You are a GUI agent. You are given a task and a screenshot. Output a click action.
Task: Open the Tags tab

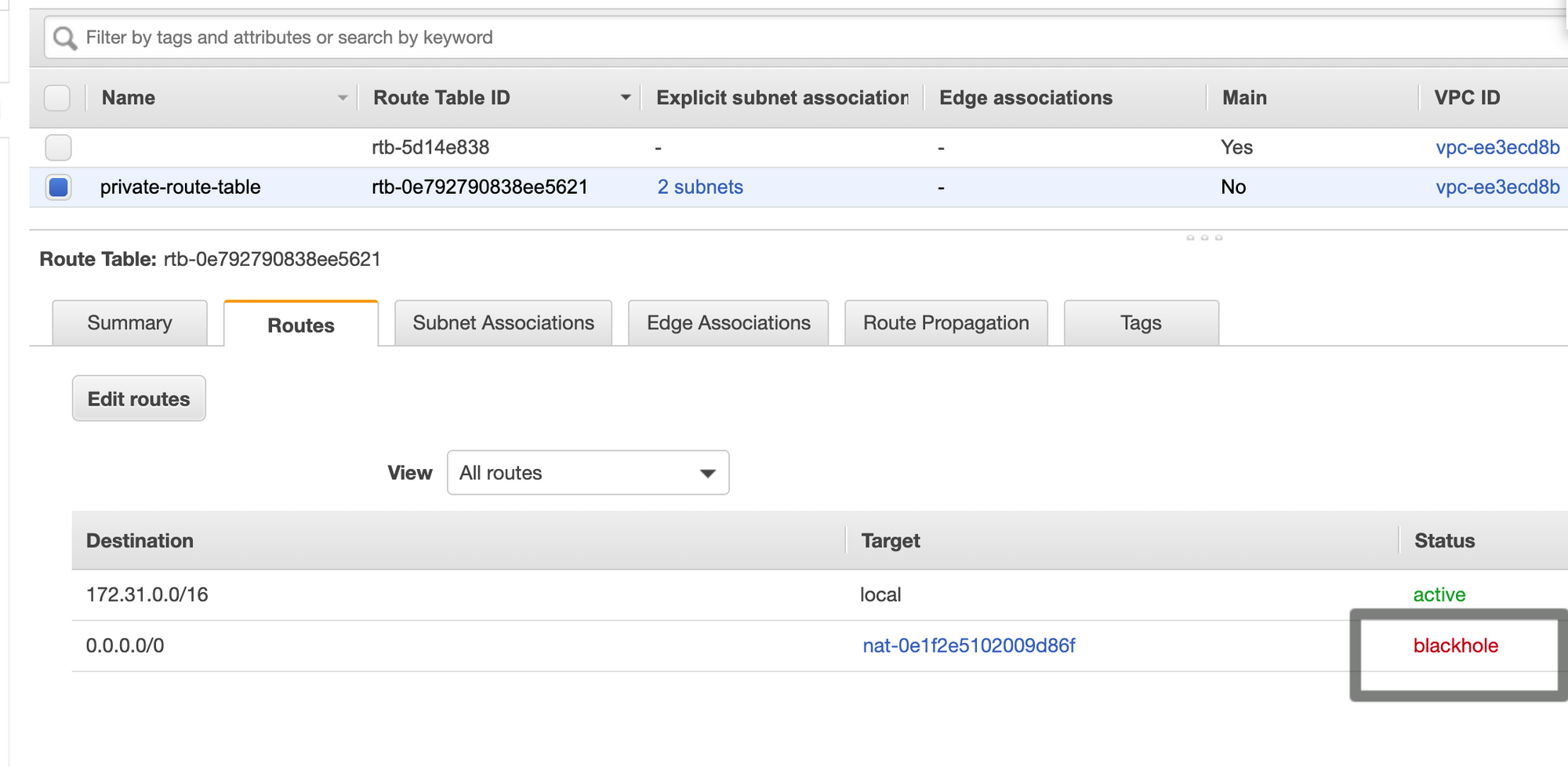1140,323
